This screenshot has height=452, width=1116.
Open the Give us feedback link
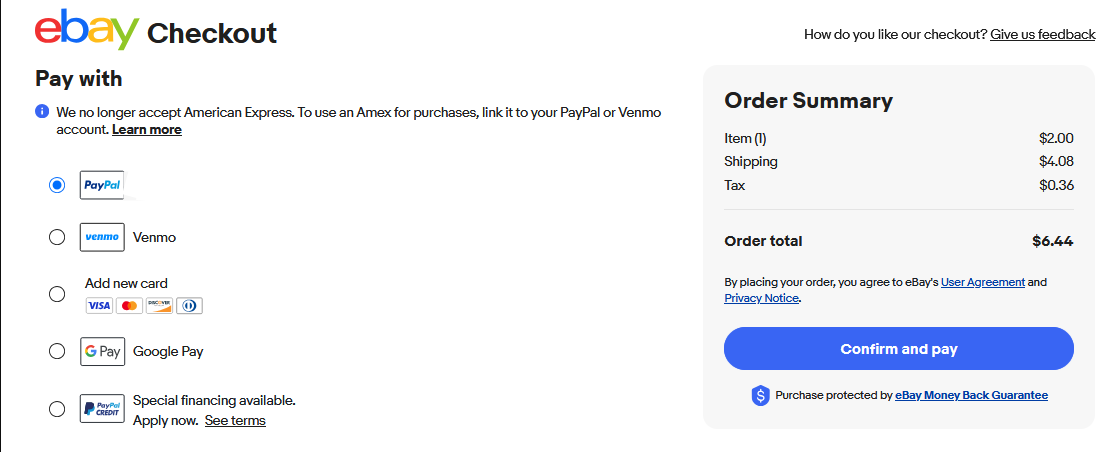coord(1042,34)
